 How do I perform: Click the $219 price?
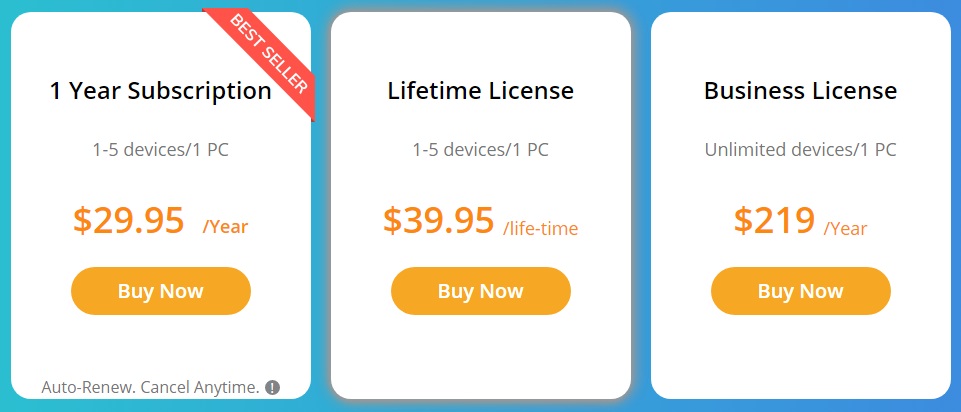click(773, 220)
